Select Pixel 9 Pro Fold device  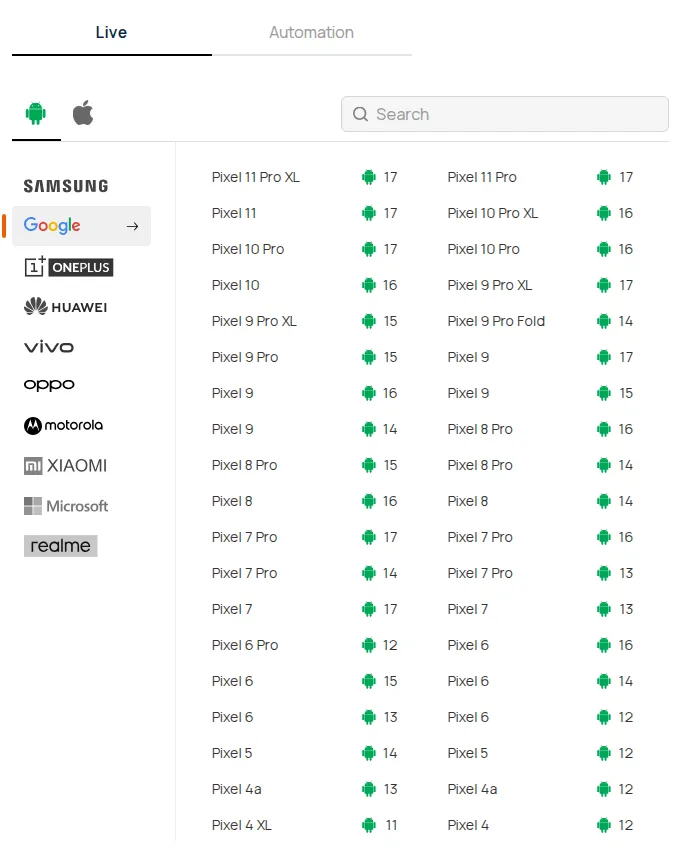pyautogui.click(x=496, y=321)
